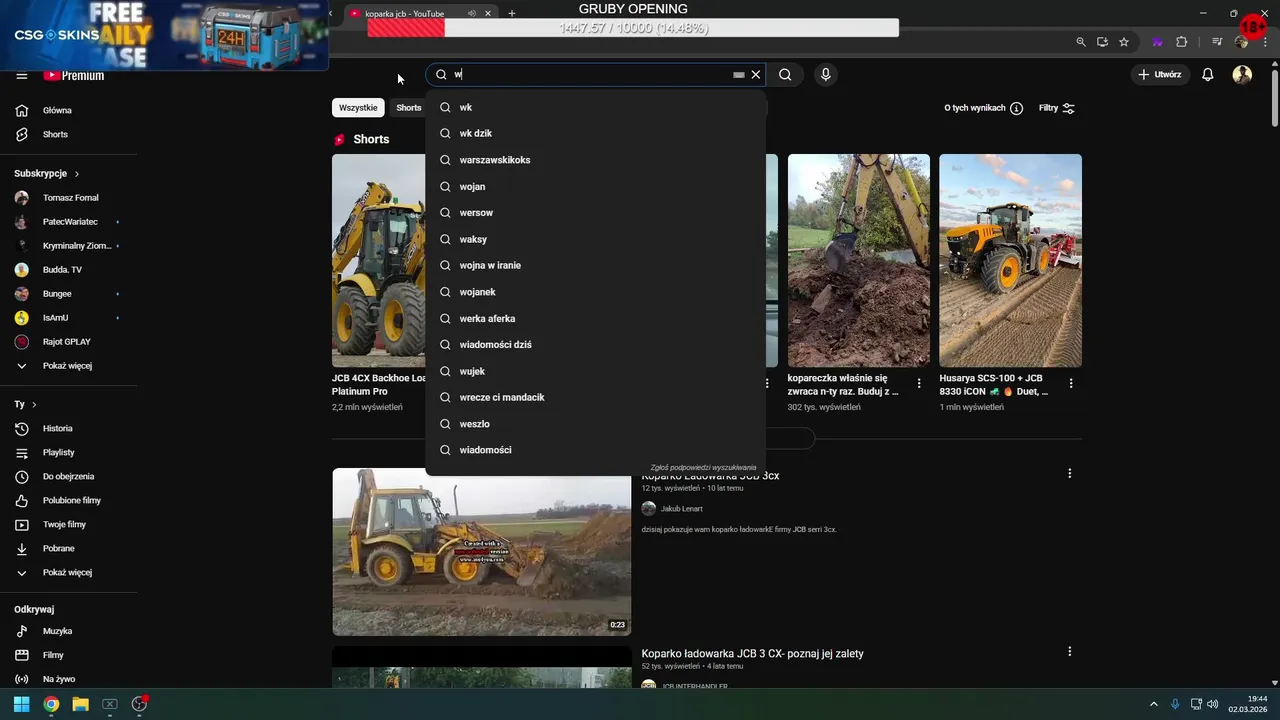This screenshot has height=720, width=1280.
Task: Open the Bungee channel
Action: point(66,294)
